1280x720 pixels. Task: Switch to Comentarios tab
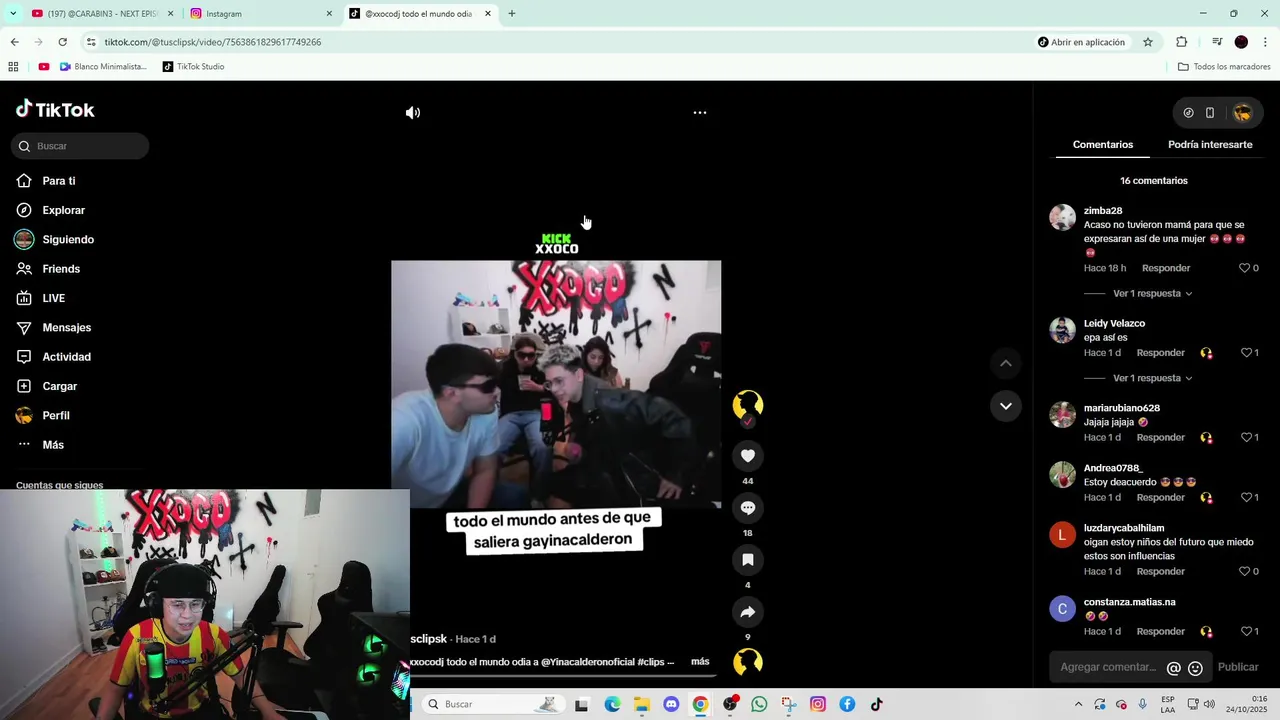coord(1103,145)
